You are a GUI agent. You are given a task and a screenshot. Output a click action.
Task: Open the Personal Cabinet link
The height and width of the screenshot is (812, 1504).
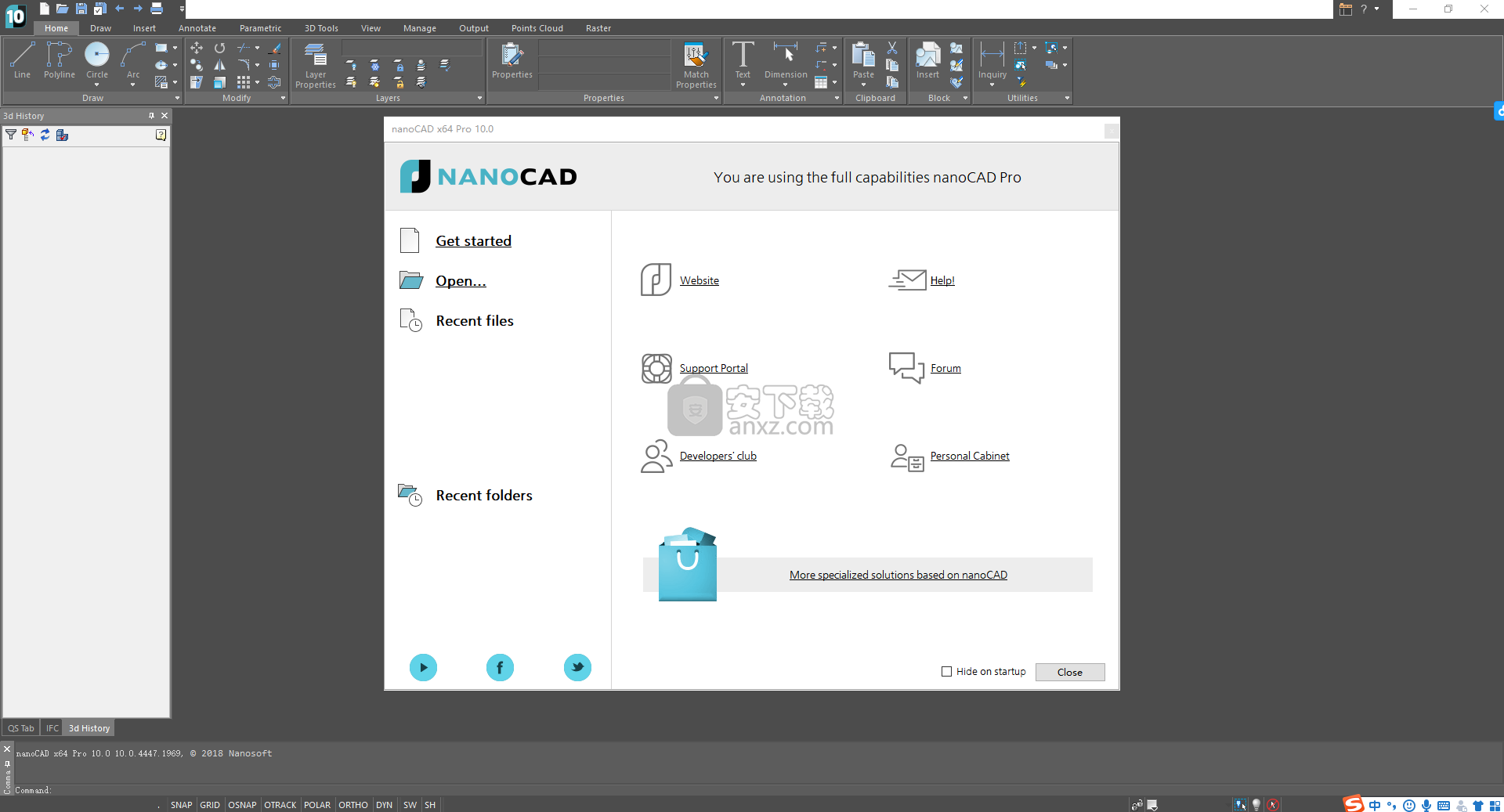[970, 456]
